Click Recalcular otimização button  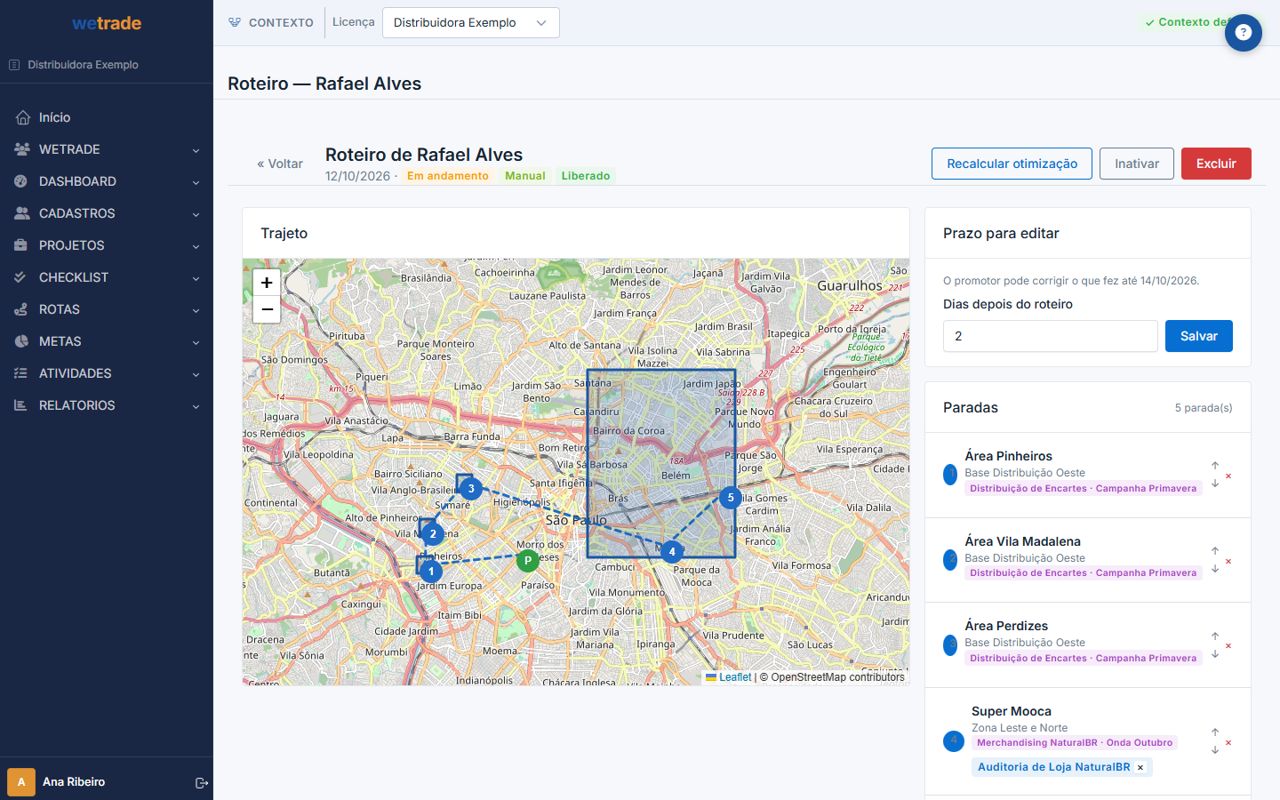pyautogui.click(x=1012, y=164)
